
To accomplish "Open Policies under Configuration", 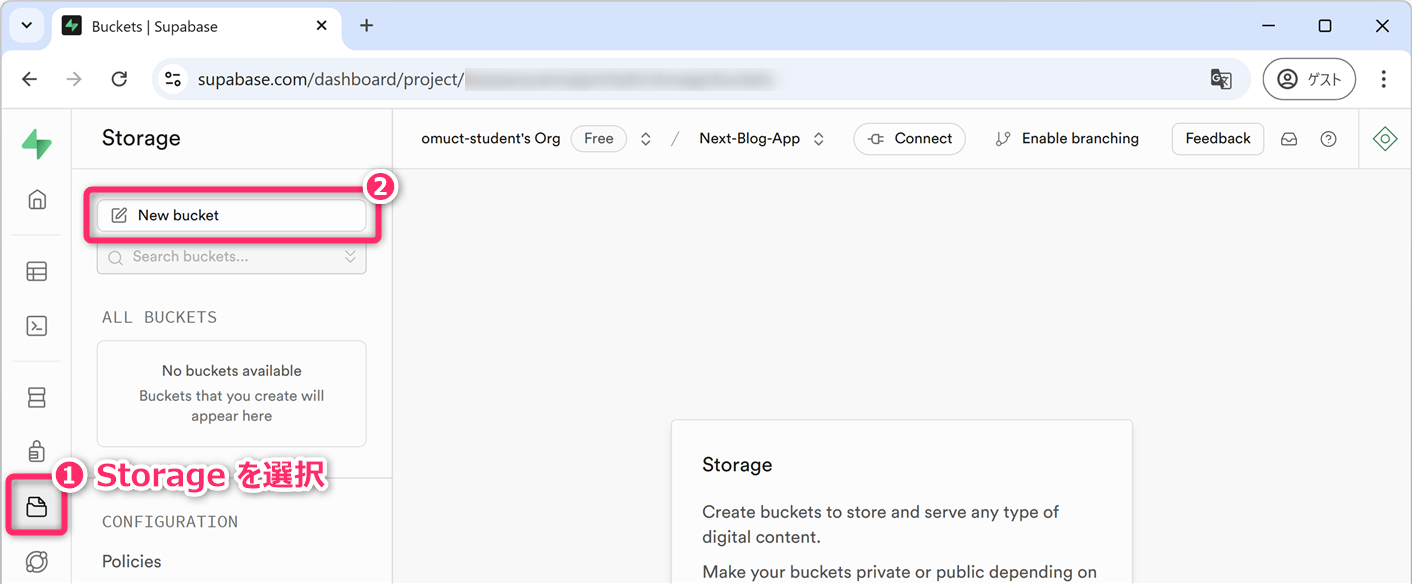I will click(132, 561).
